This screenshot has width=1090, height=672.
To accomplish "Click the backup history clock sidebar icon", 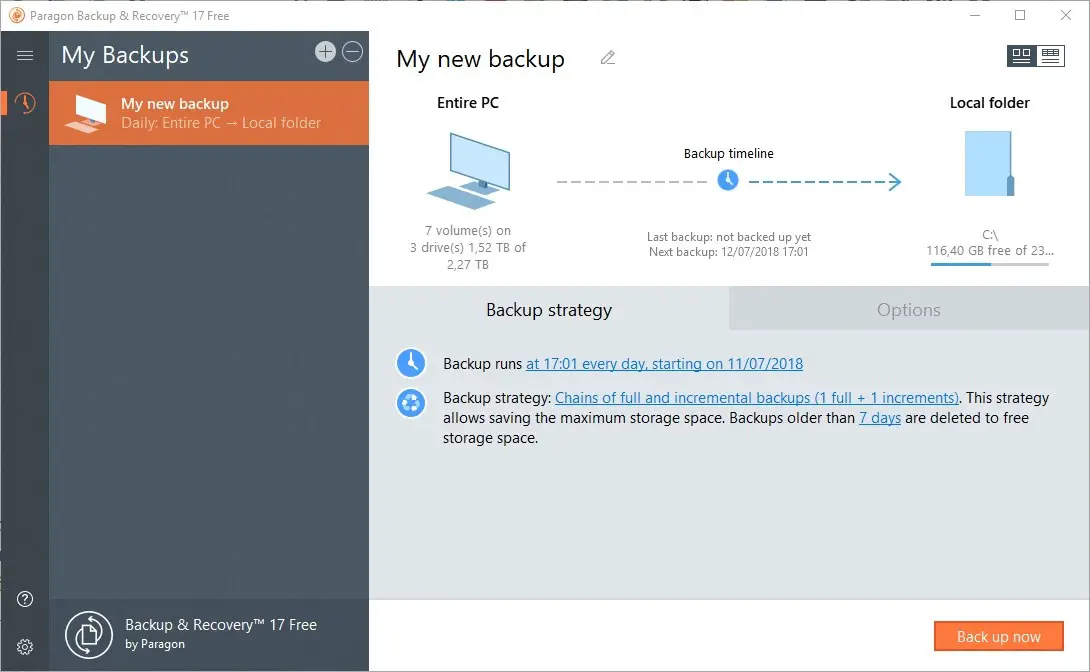I will coord(25,103).
